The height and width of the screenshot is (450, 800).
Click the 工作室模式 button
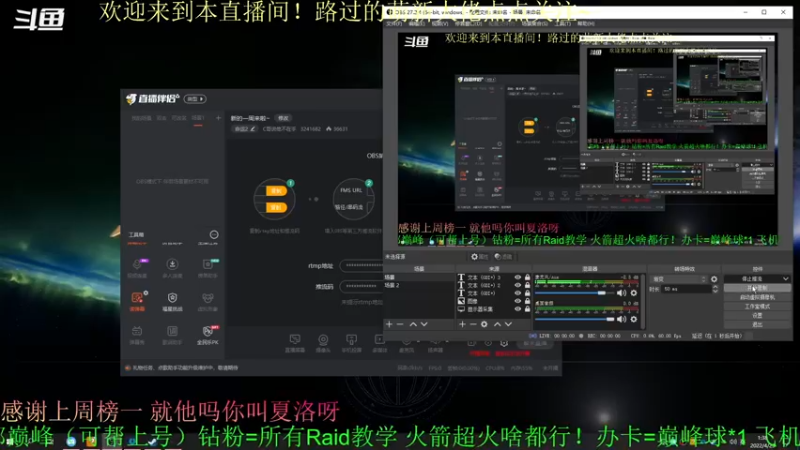pos(757,306)
